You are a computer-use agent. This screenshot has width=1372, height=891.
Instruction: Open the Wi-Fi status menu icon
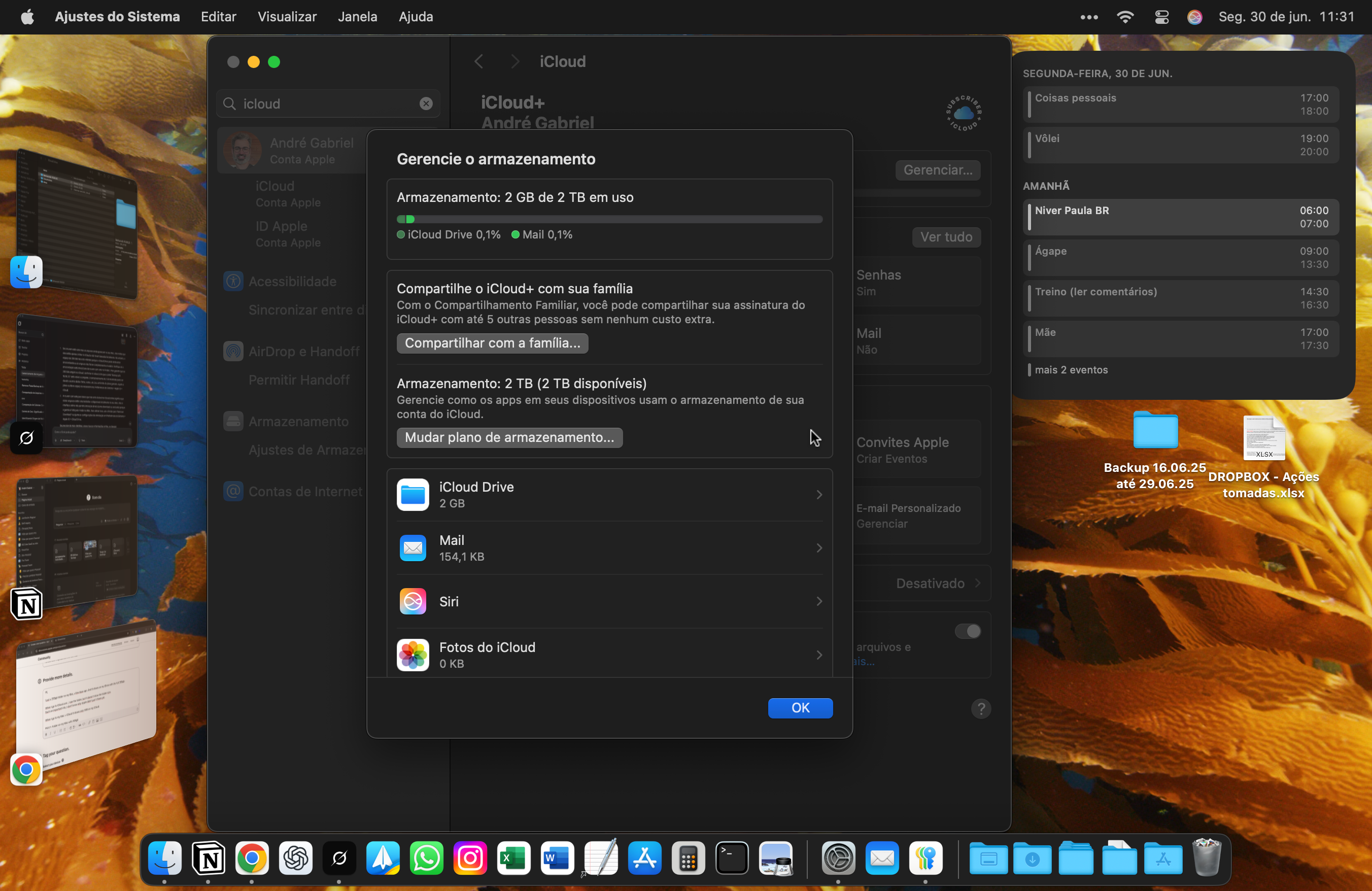[1125, 17]
